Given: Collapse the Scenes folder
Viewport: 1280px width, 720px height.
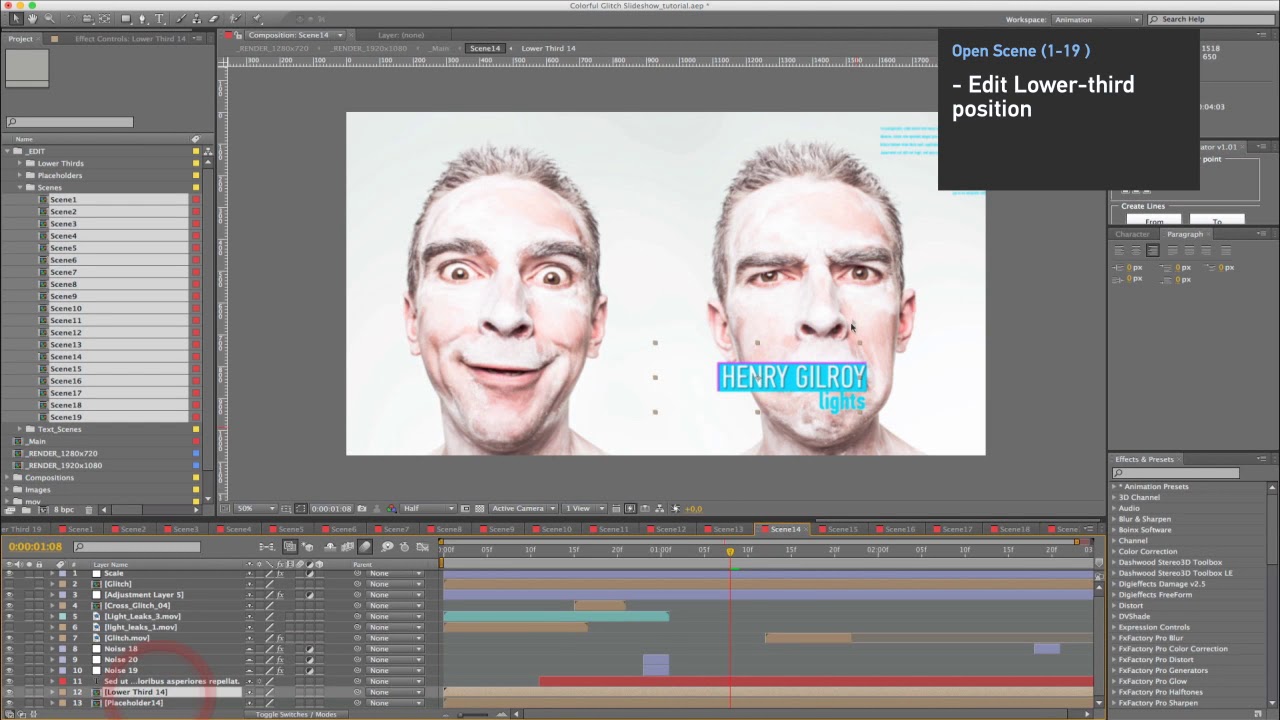Looking at the screenshot, I should point(19,187).
